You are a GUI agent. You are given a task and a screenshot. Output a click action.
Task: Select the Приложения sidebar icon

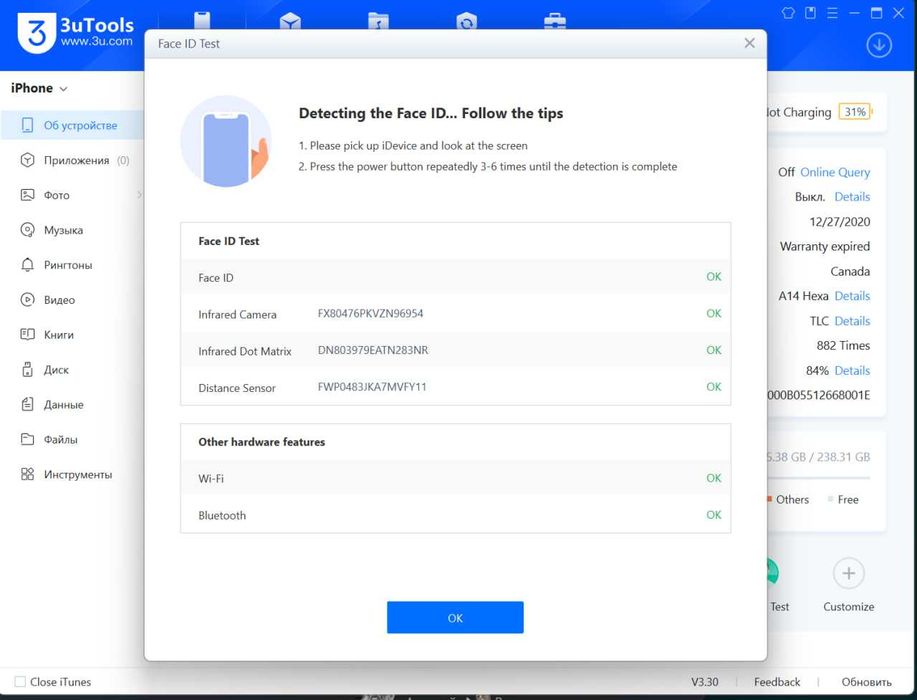(x=27, y=160)
